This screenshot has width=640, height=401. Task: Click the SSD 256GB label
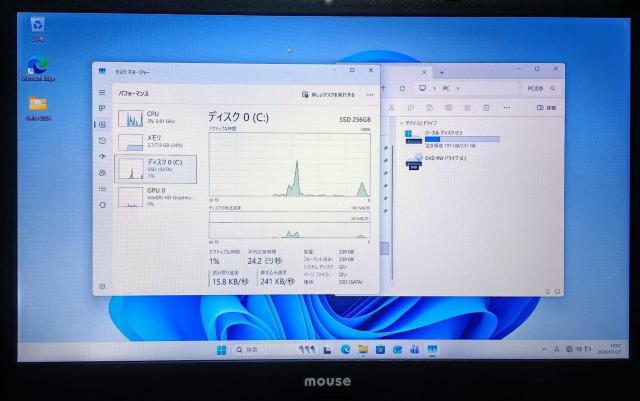[355, 120]
